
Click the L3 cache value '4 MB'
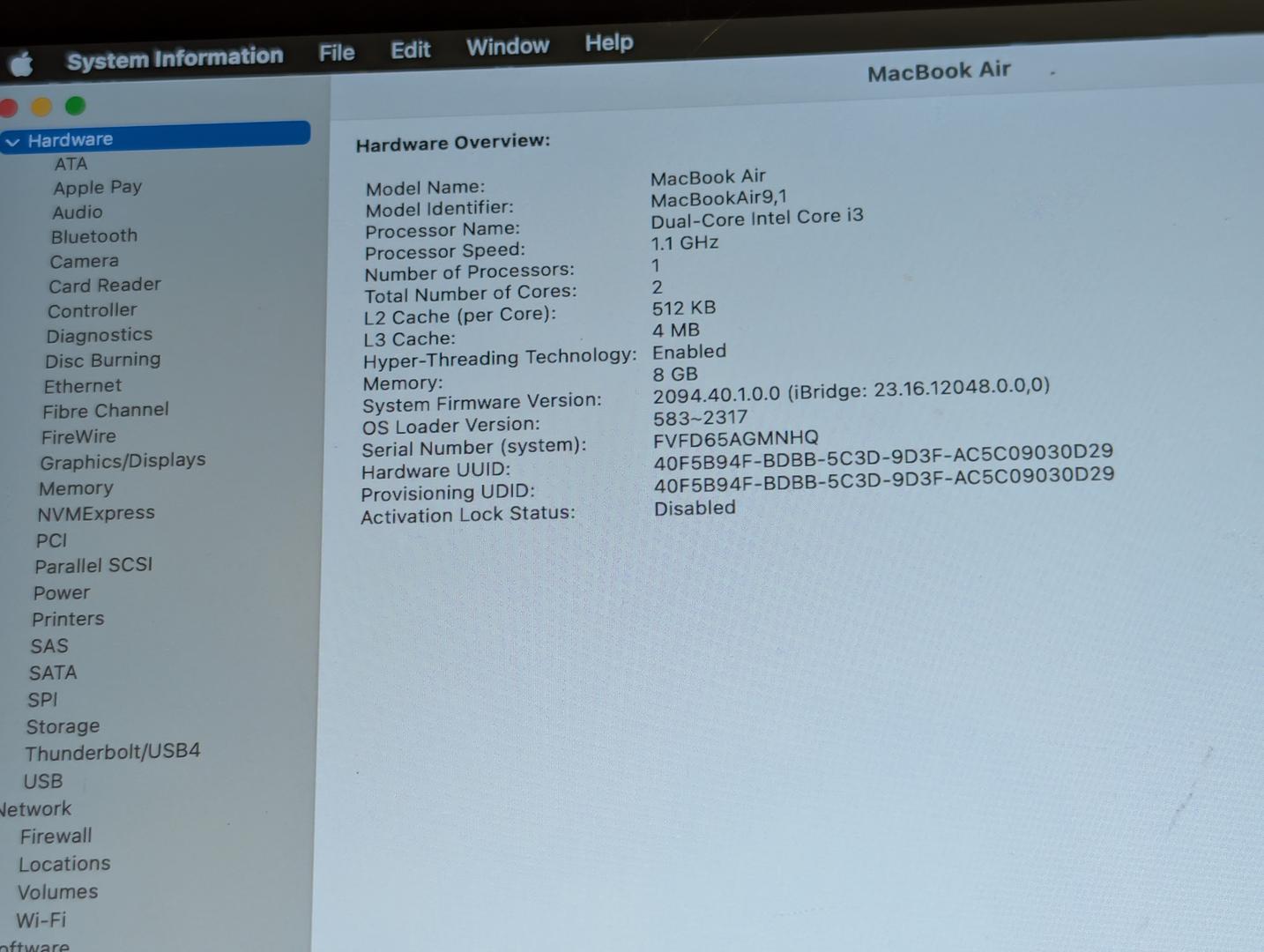(676, 331)
